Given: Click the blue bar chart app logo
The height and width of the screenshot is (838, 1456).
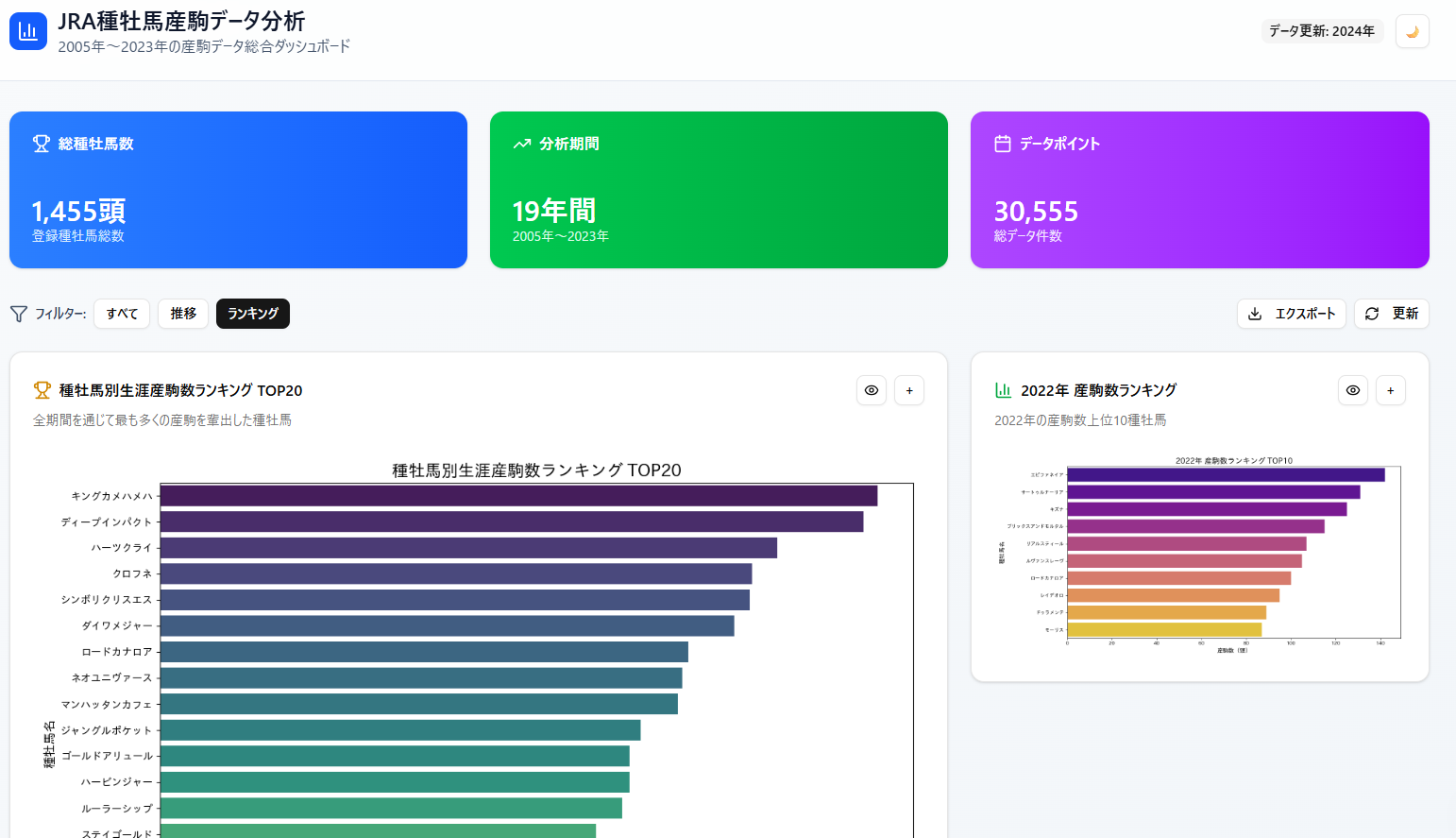Looking at the screenshot, I should 28,31.
